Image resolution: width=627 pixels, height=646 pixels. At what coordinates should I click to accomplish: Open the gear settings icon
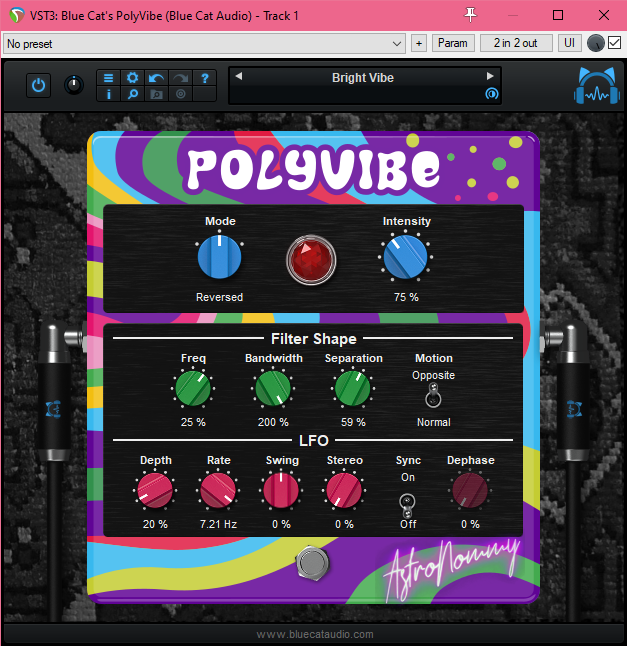pos(132,78)
